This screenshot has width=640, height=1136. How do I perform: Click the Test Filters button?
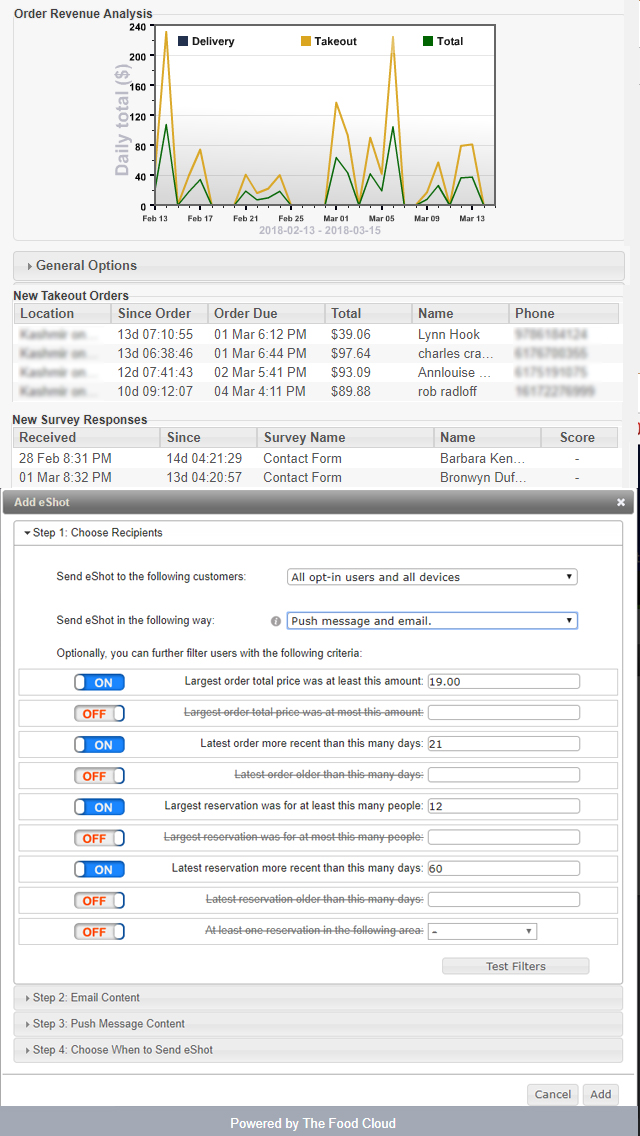pos(515,966)
